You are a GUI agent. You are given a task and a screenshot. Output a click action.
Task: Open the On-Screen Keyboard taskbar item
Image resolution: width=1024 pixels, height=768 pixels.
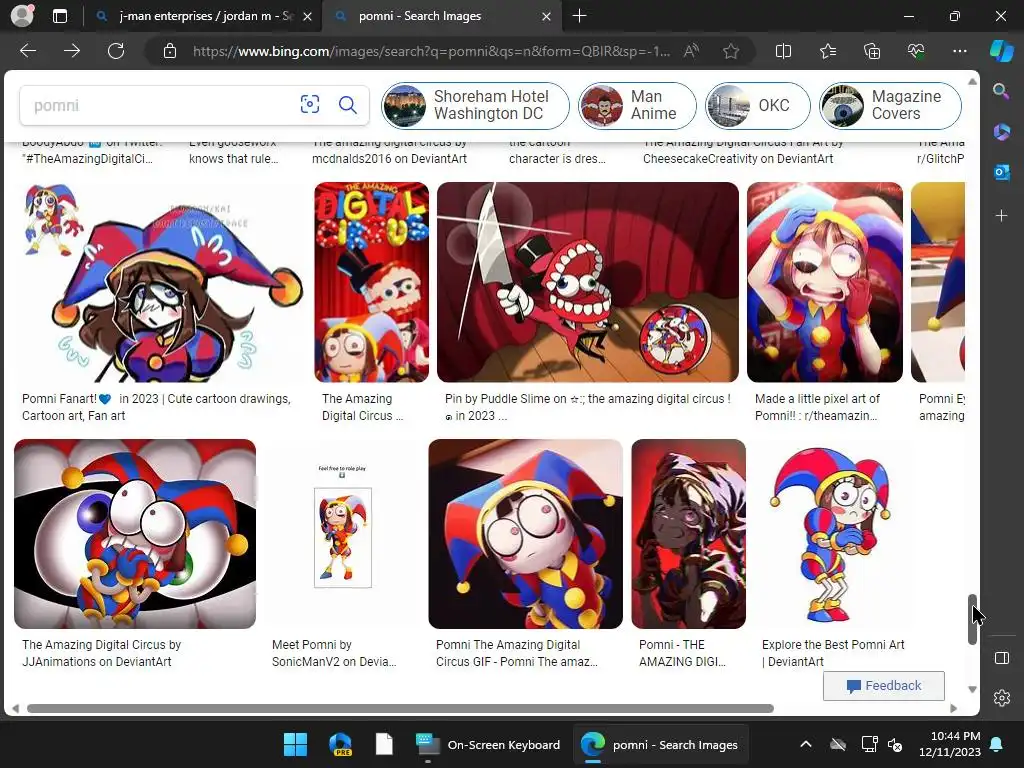[488, 744]
